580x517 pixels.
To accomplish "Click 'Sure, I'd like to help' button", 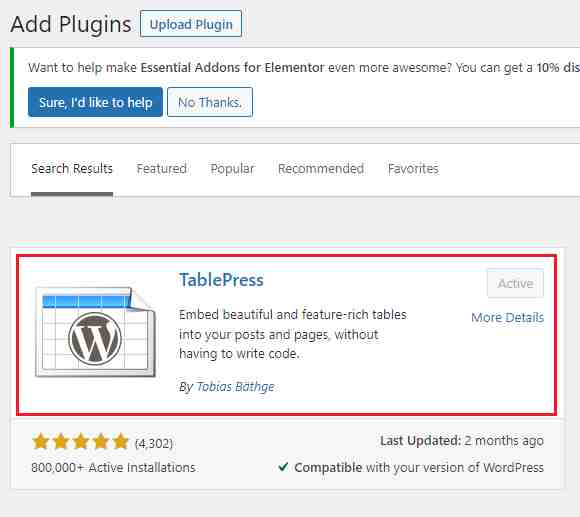I will point(95,102).
